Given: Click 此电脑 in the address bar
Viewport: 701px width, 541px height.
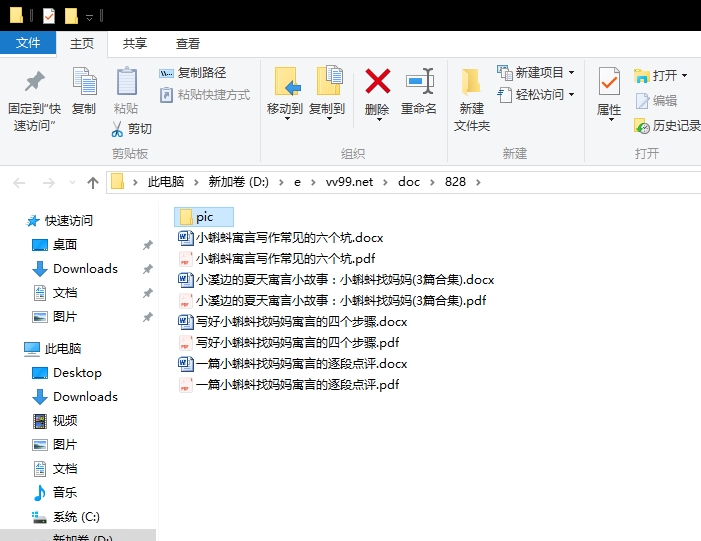Looking at the screenshot, I should 165,182.
